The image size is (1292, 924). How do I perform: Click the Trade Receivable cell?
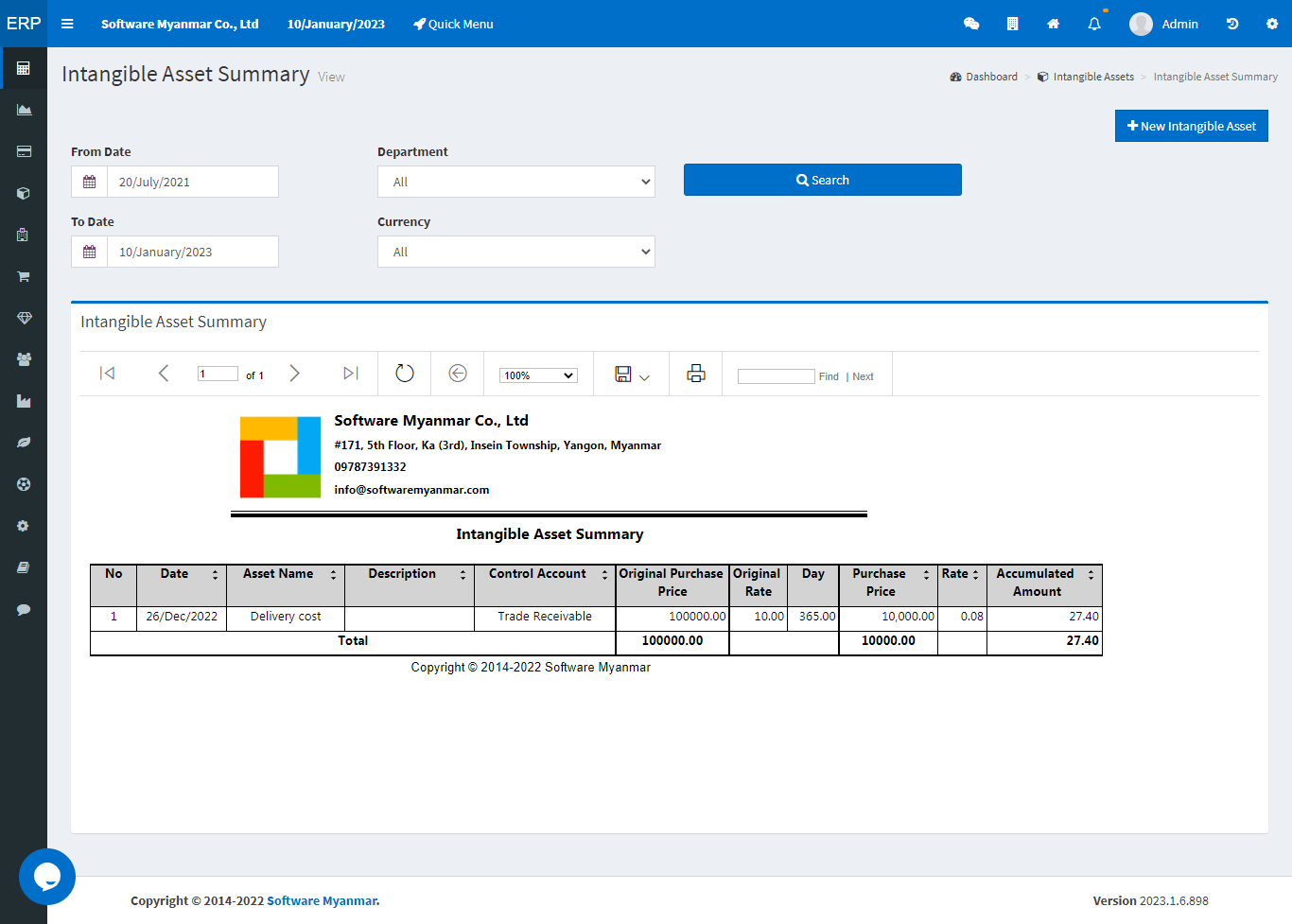pos(545,617)
